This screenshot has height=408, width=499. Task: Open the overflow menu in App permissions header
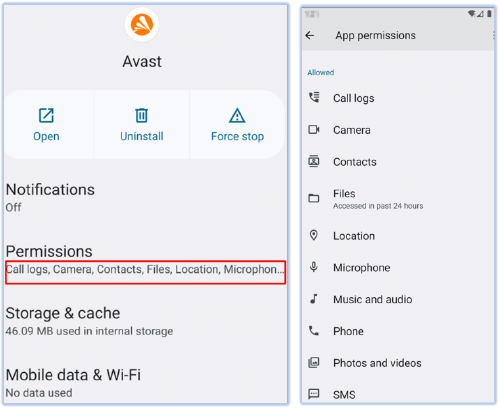[x=493, y=35]
